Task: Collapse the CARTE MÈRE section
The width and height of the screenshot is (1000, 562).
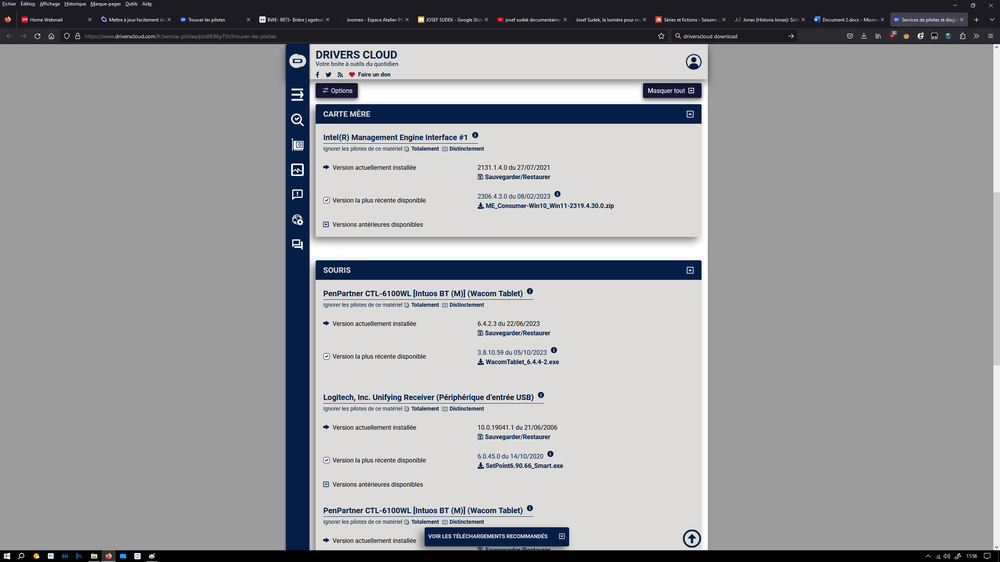Action: pyautogui.click(x=690, y=114)
